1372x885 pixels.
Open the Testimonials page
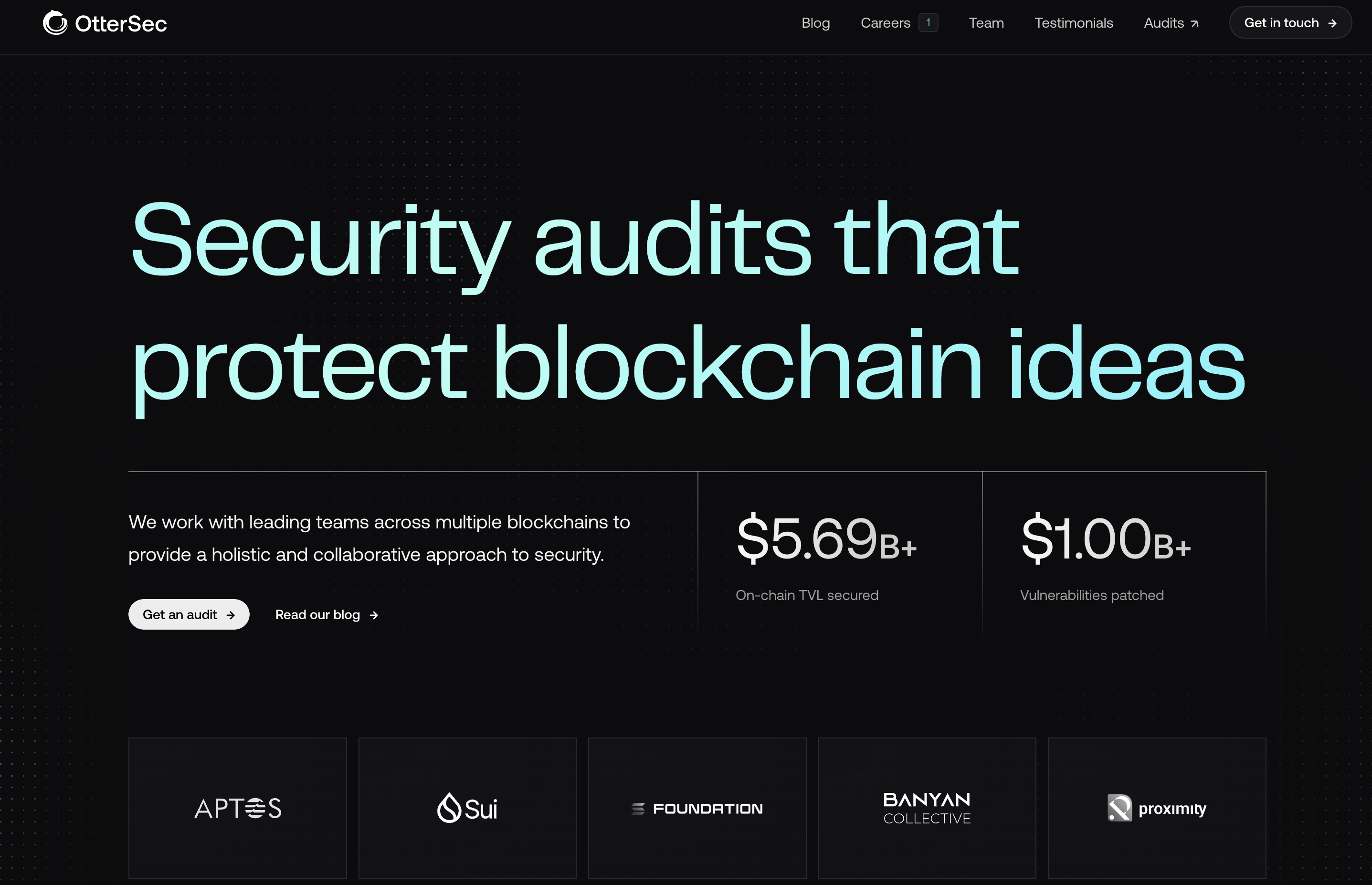tap(1073, 23)
